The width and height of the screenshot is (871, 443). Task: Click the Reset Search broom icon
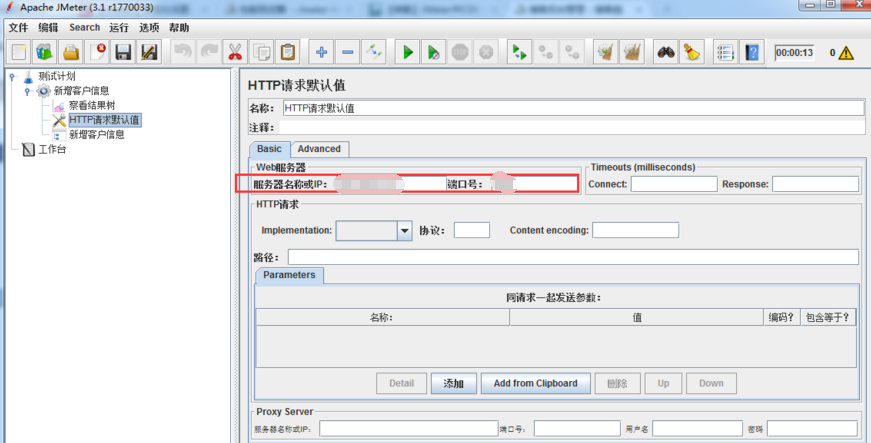[x=691, y=53]
